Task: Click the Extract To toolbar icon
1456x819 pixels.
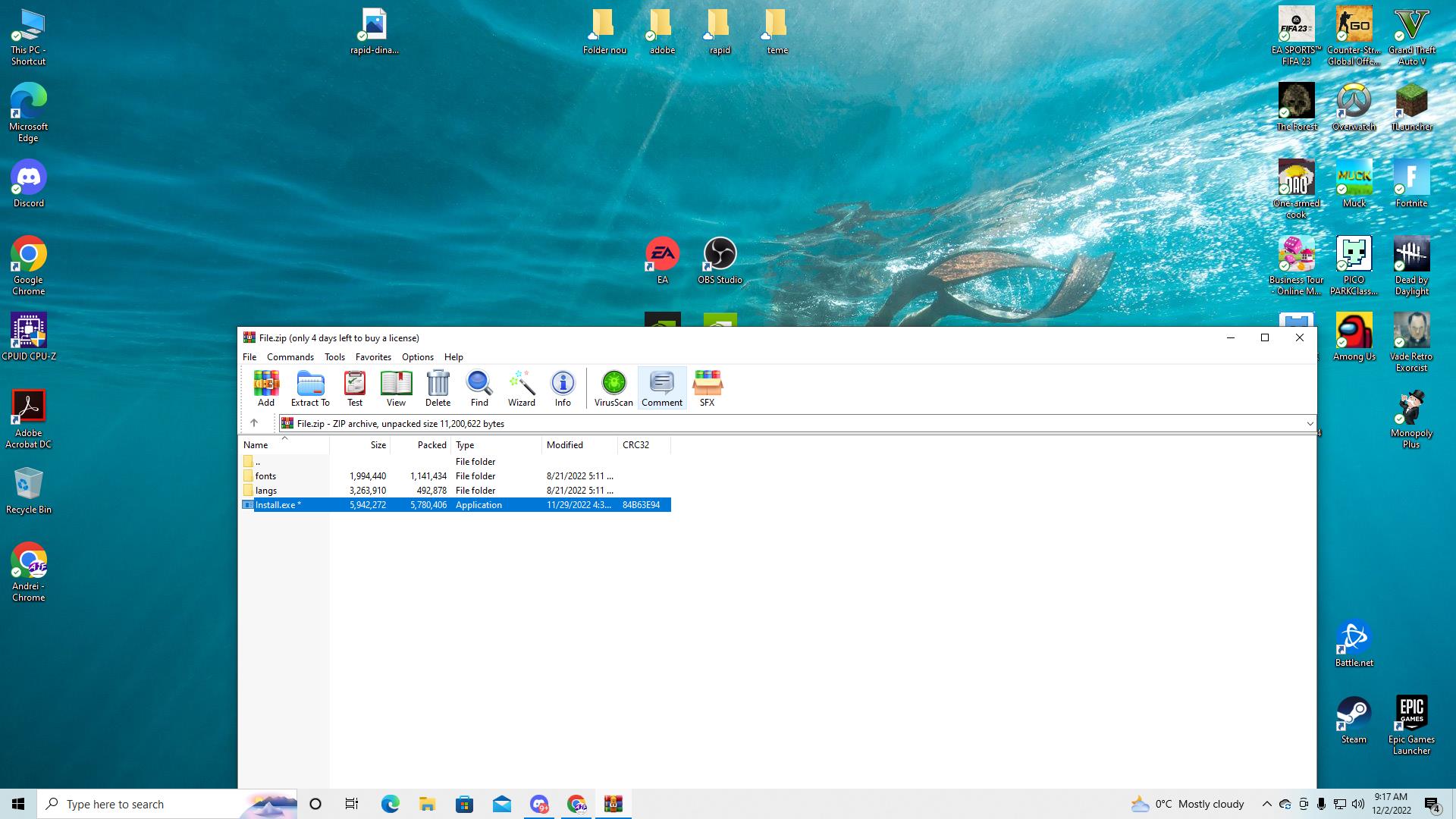Action: (310, 388)
